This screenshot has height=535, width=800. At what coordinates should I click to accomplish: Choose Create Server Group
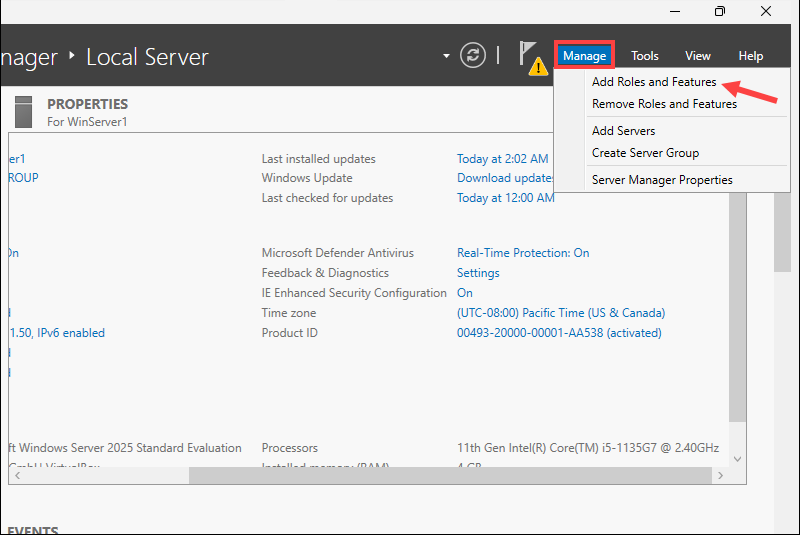coord(645,153)
